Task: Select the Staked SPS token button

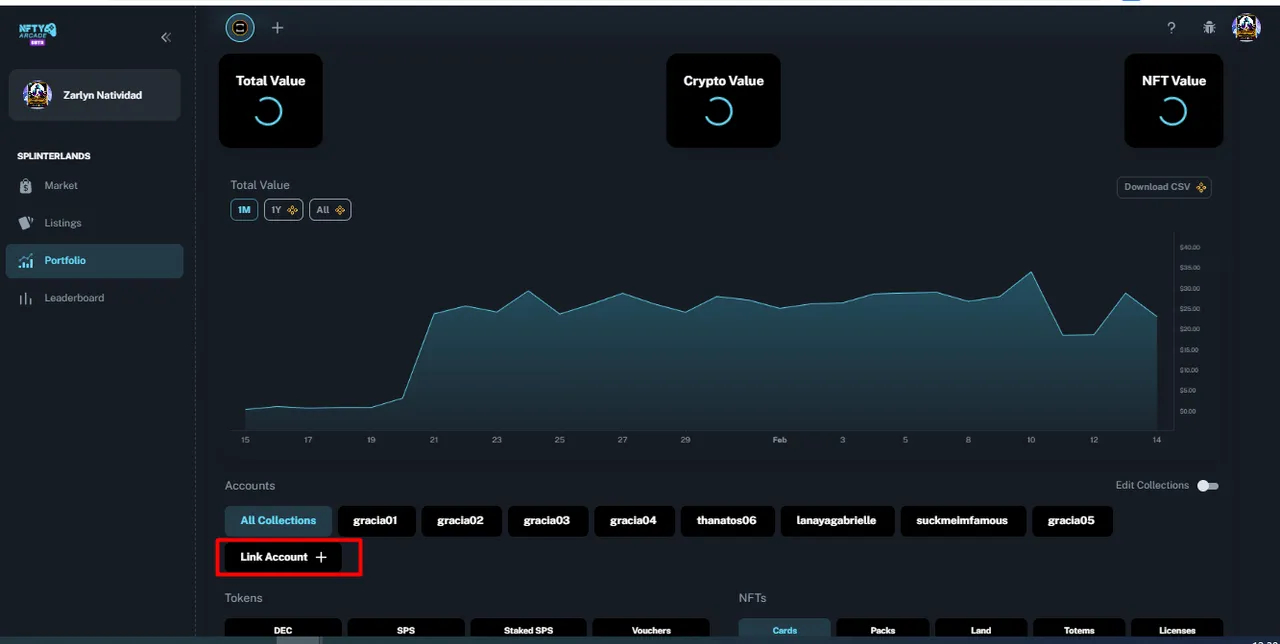Action: 528,629
